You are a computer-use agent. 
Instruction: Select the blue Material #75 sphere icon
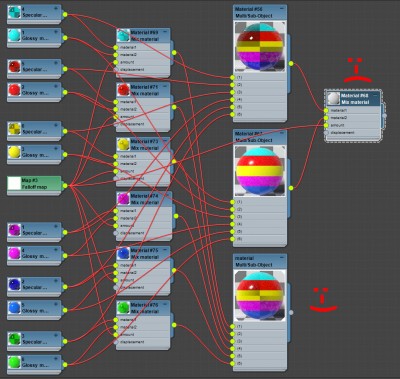tap(123, 253)
